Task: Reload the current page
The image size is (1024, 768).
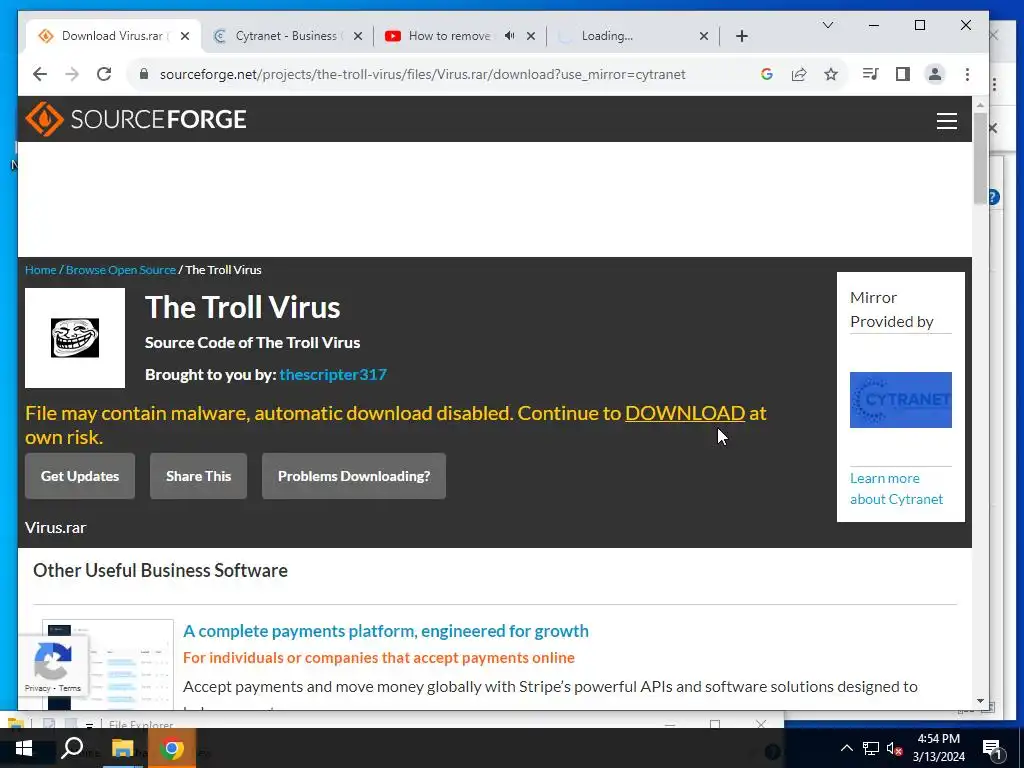Action: [104, 74]
